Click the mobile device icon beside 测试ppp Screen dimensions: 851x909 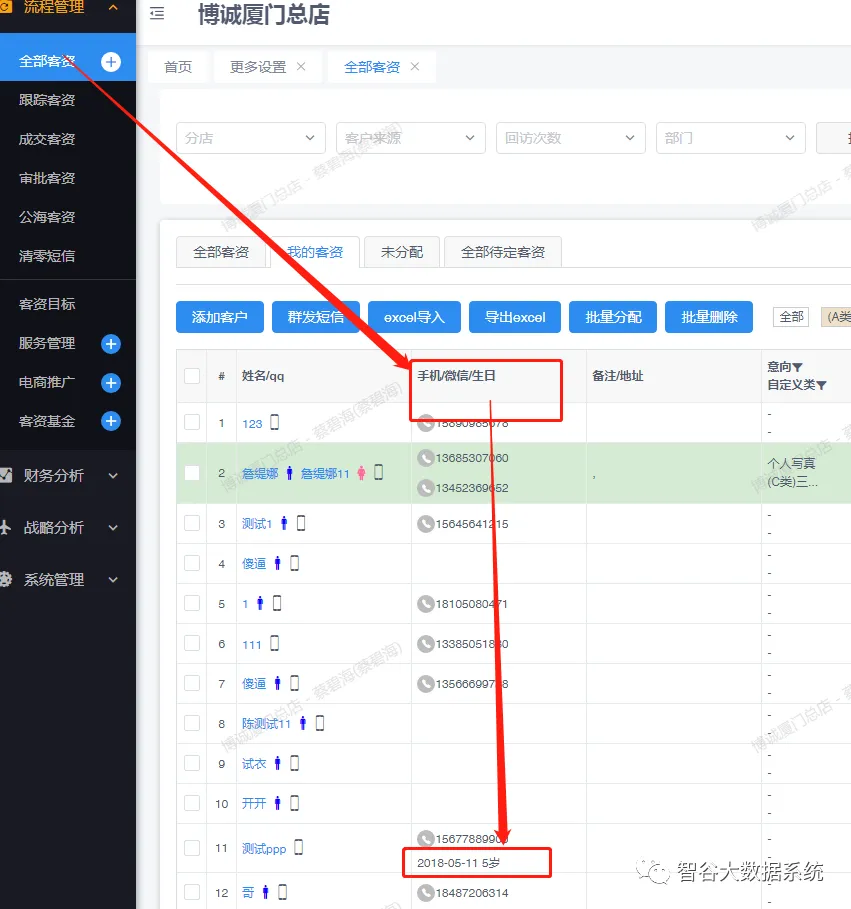tap(298, 848)
